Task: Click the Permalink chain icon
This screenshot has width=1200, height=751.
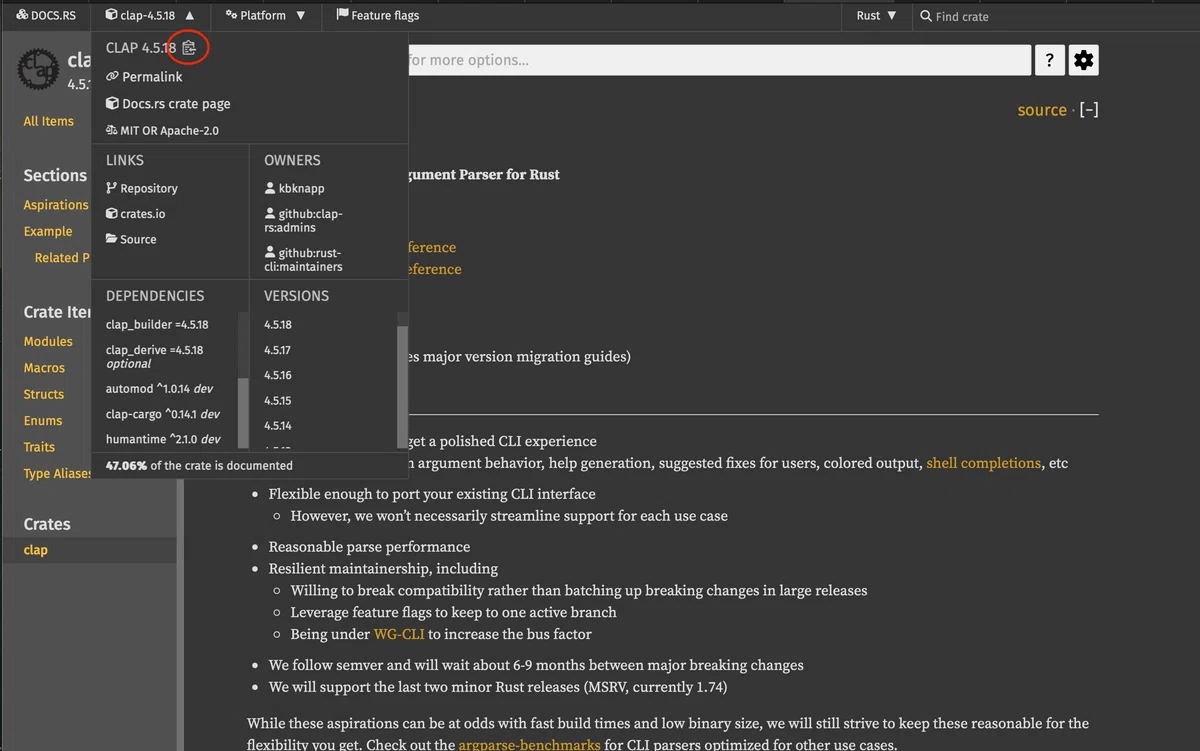Action: (112, 76)
